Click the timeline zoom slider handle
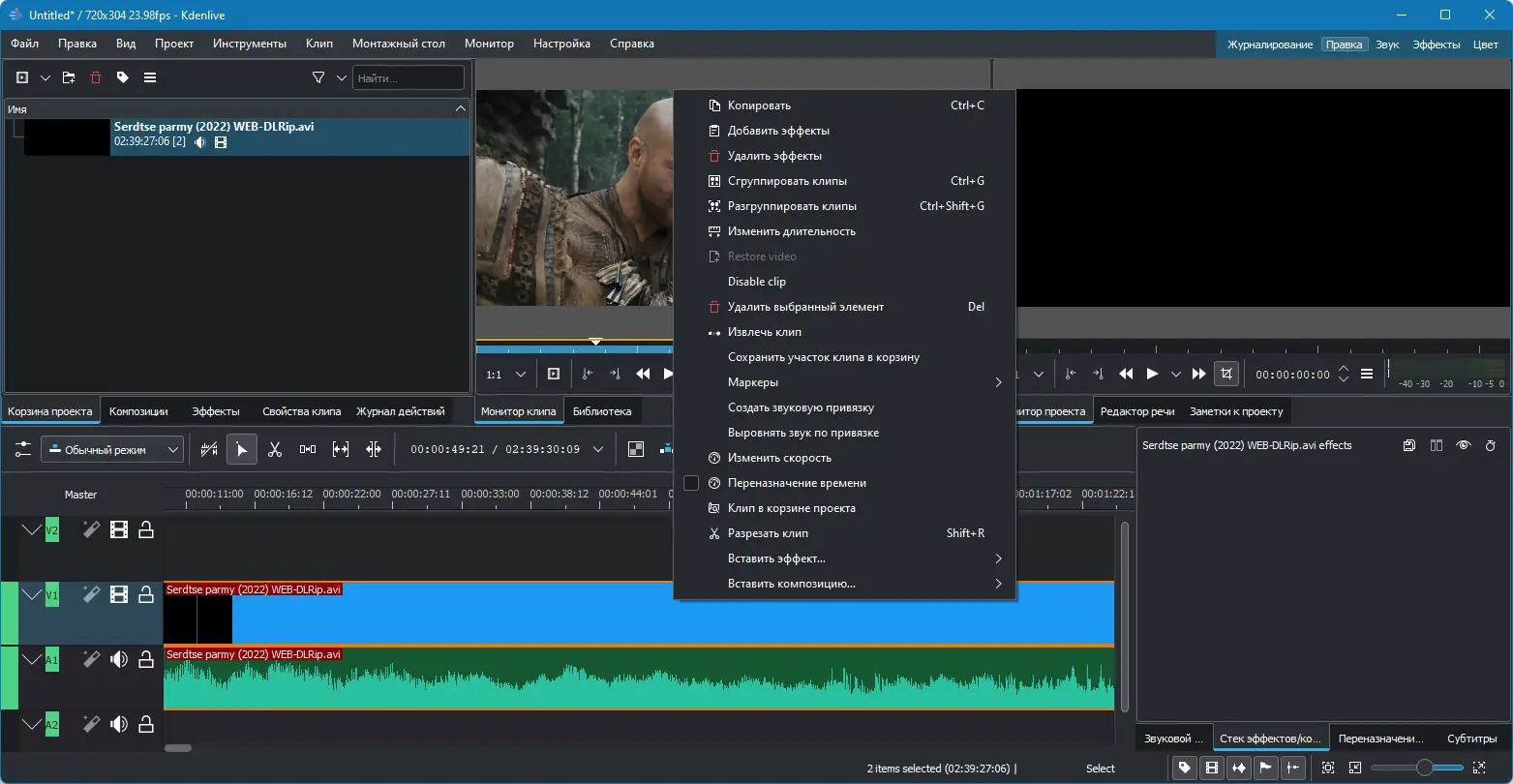Viewport: 1513px width, 784px height. pyautogui.click(x=1424, y=768)
